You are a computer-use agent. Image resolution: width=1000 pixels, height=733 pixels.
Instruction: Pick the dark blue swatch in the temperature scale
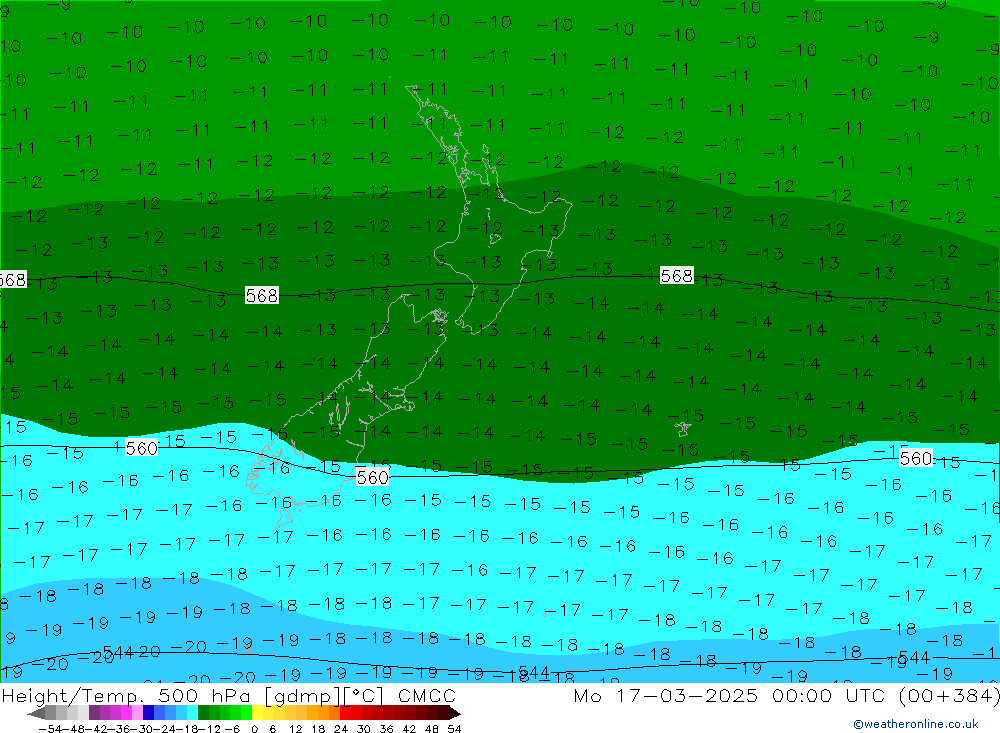pos(148,713)
